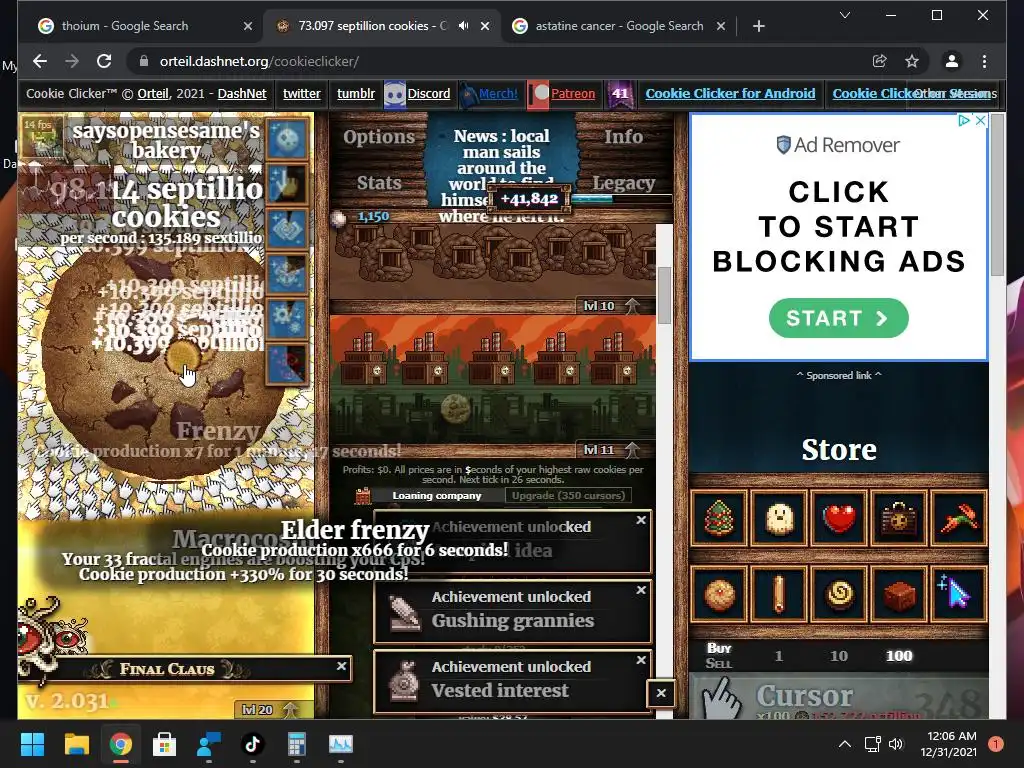Dismiss the Vested interest achievement notification
1024x768 pixels.
(641, 660)
